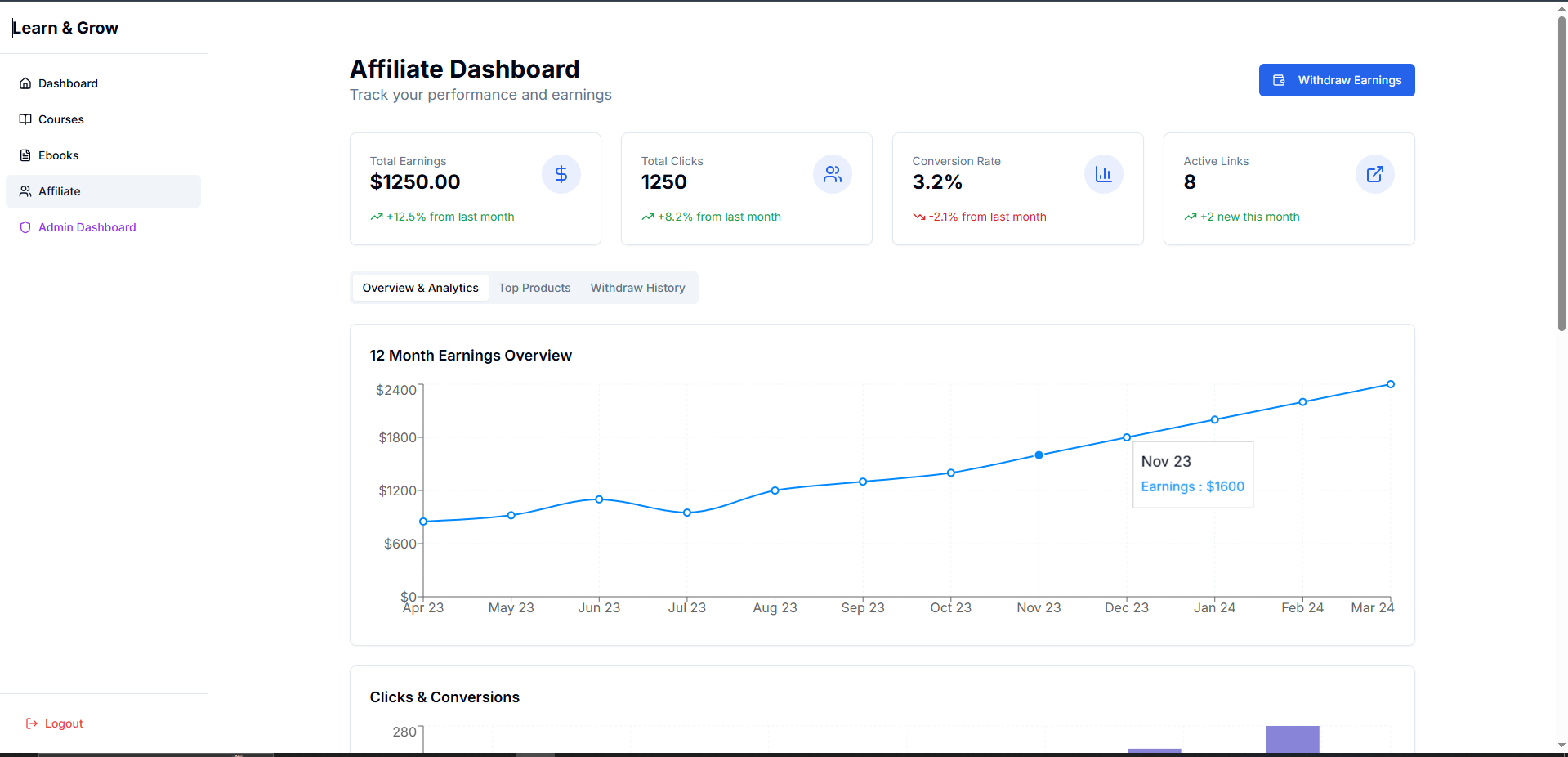Click the logout arrow icon
The width and height of the screenshot is (1568, 757).
point(32,723)
